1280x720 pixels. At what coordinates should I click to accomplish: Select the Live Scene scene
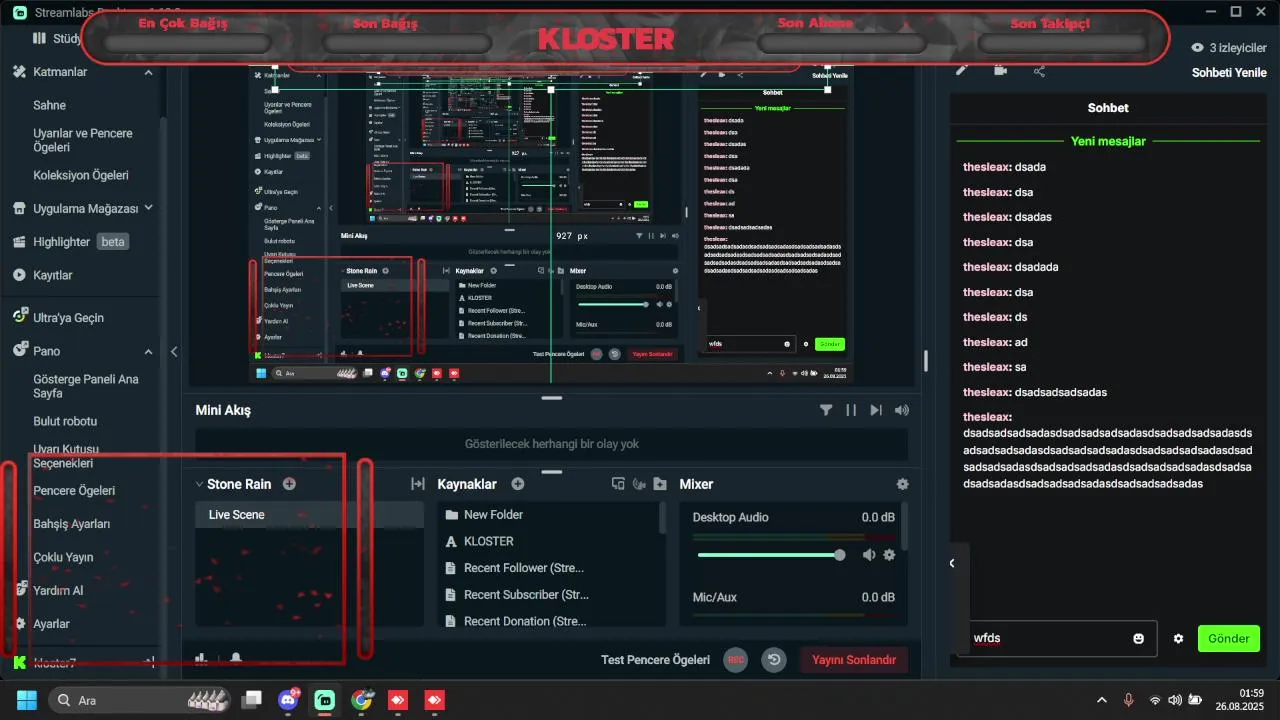coord(310,515)
